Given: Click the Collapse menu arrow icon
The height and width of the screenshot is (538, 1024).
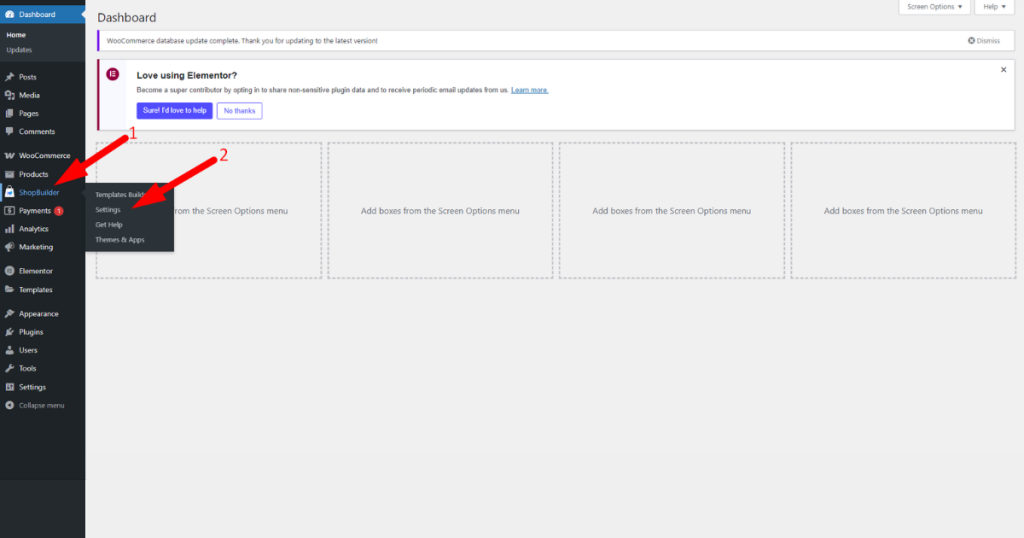Looking at the screenshot, I should click(x=10, y=405).
